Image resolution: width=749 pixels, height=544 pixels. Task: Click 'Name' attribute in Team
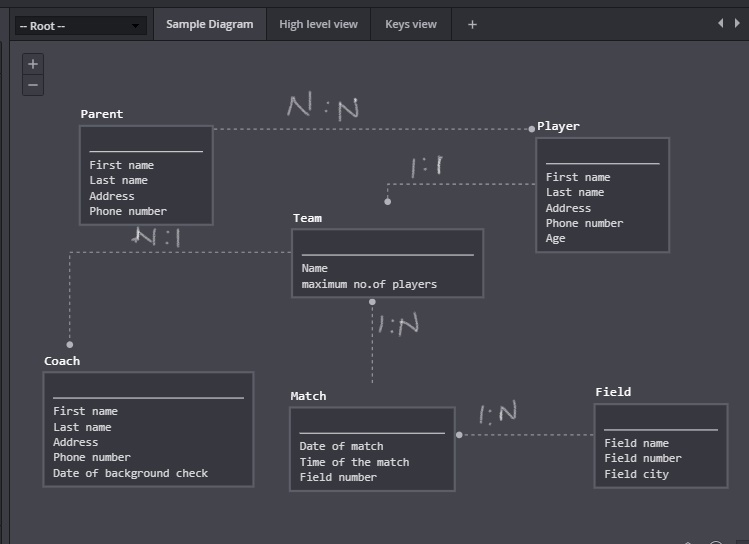(x=314, y=268)
